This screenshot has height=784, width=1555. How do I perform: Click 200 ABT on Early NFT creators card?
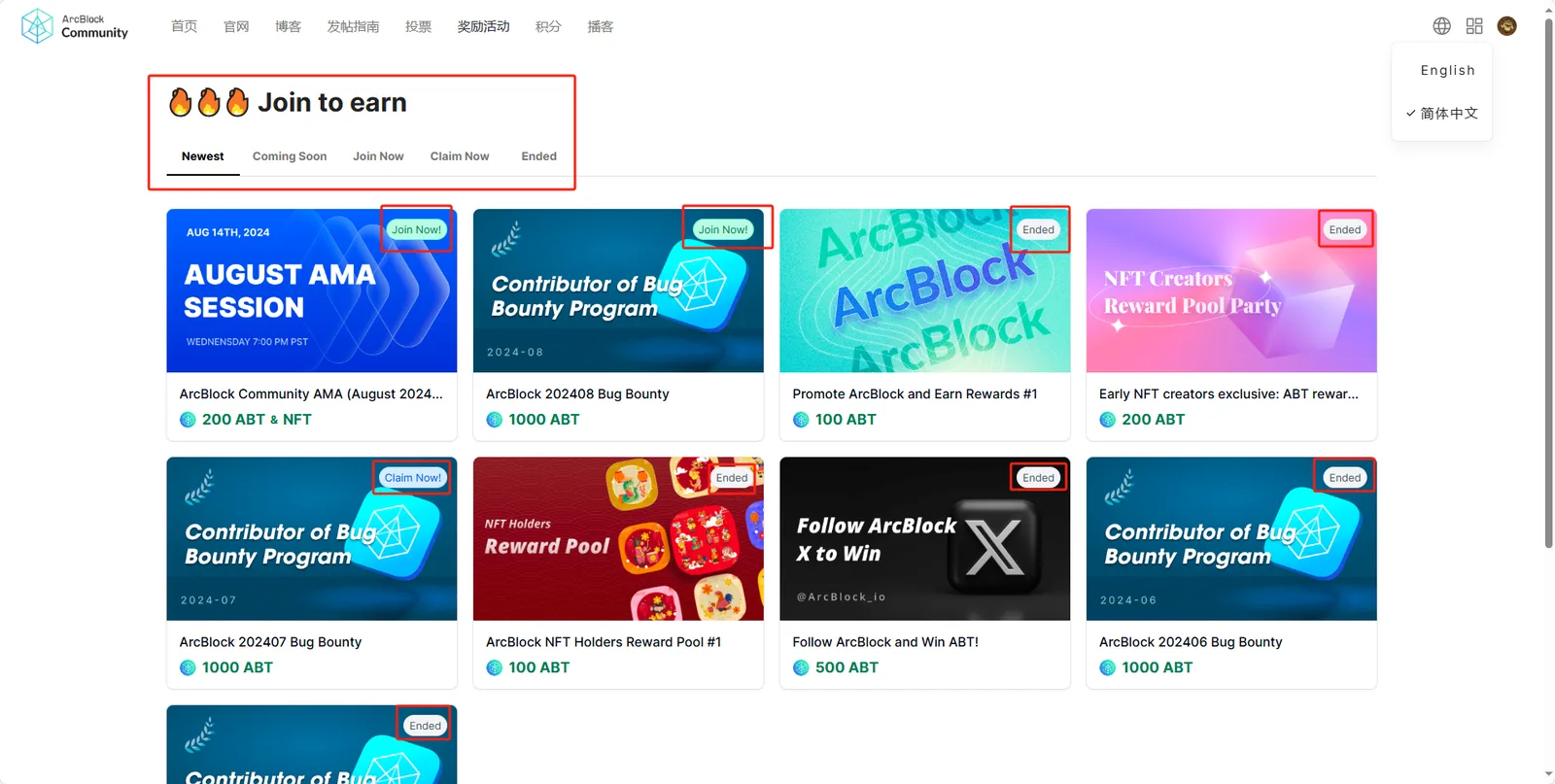coord(1154,420)
